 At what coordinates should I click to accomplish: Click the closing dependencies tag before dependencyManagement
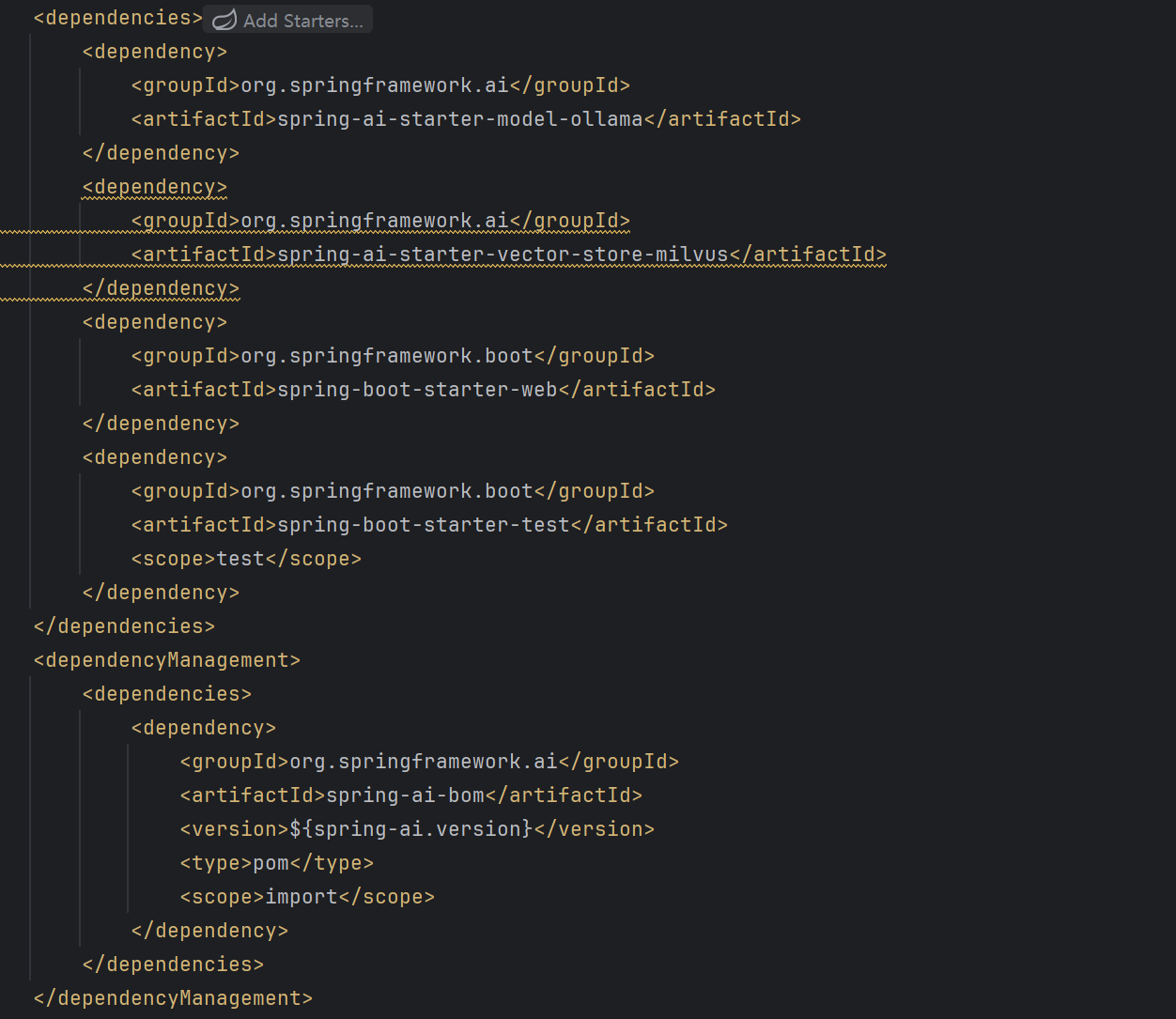[124, 626]
